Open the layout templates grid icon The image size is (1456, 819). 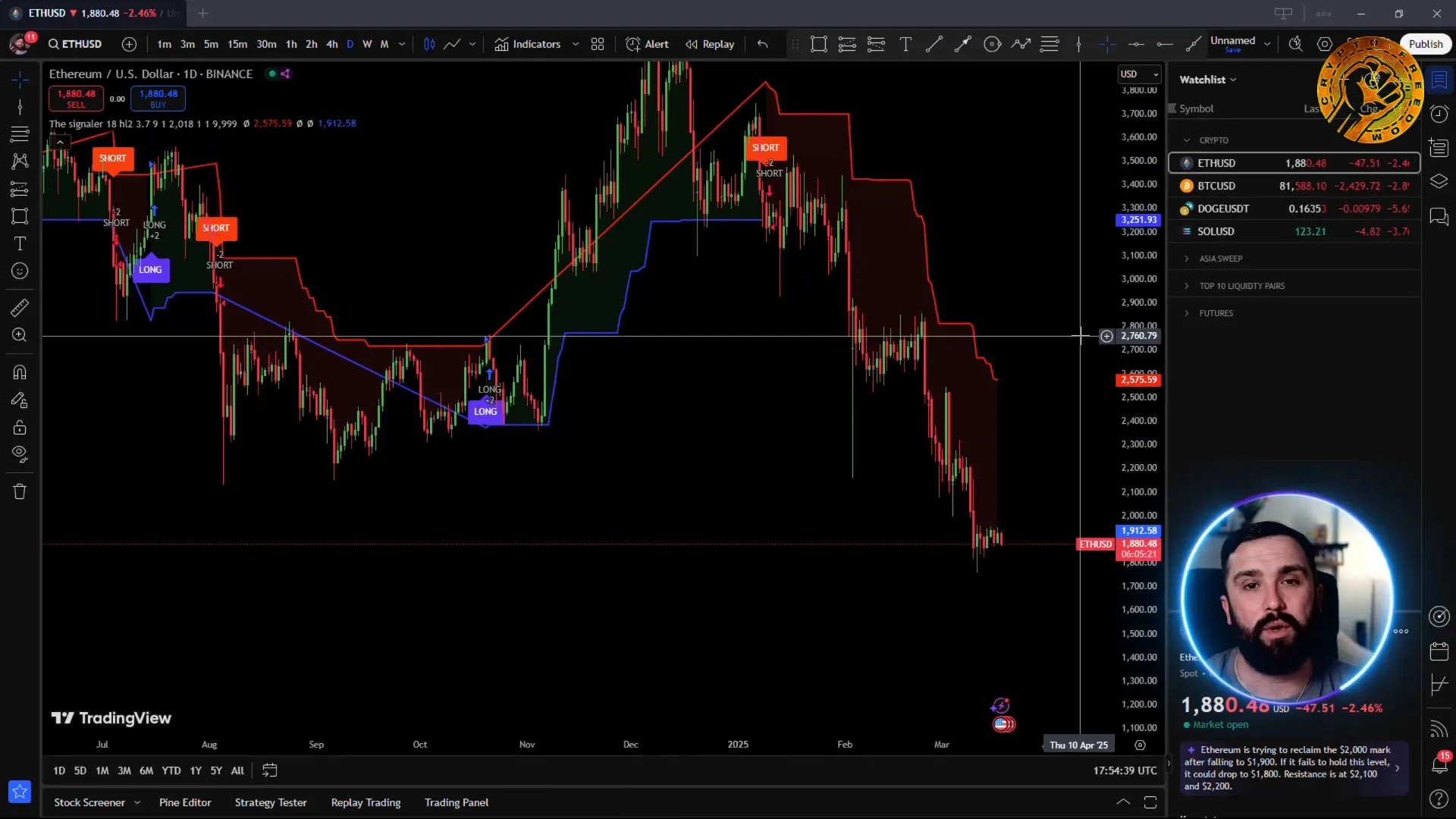(x=598, y=44)
